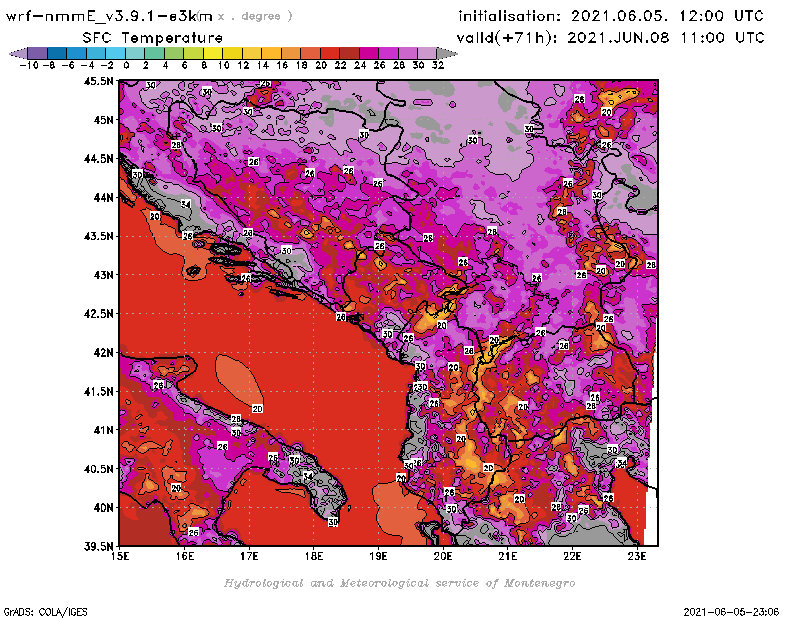Click the orange 14 to 16 legend swatch

coord(271,53)
